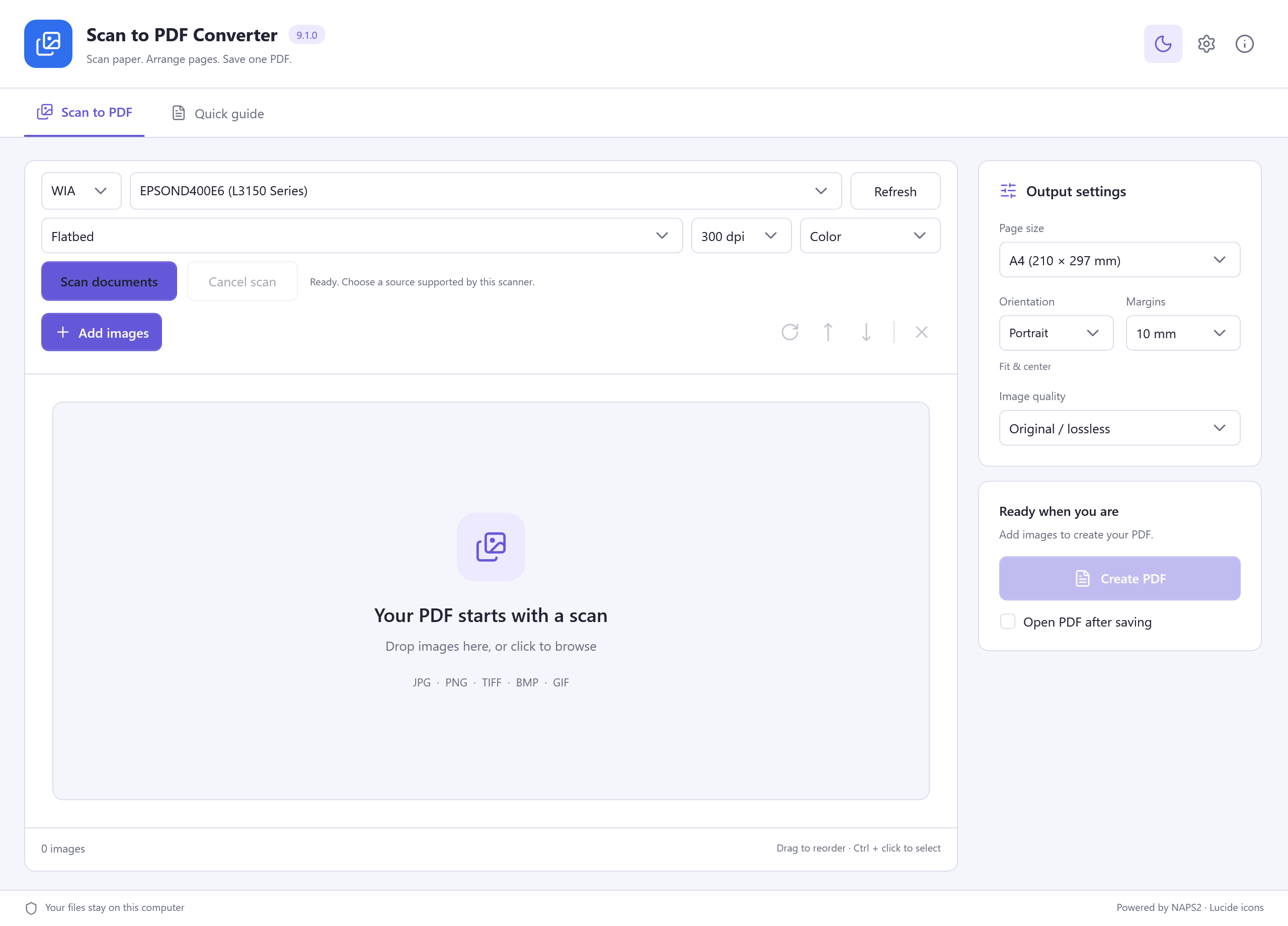Click the Refresh button
This screenshot has width=1288, height=926.
(x=895, y=191)
